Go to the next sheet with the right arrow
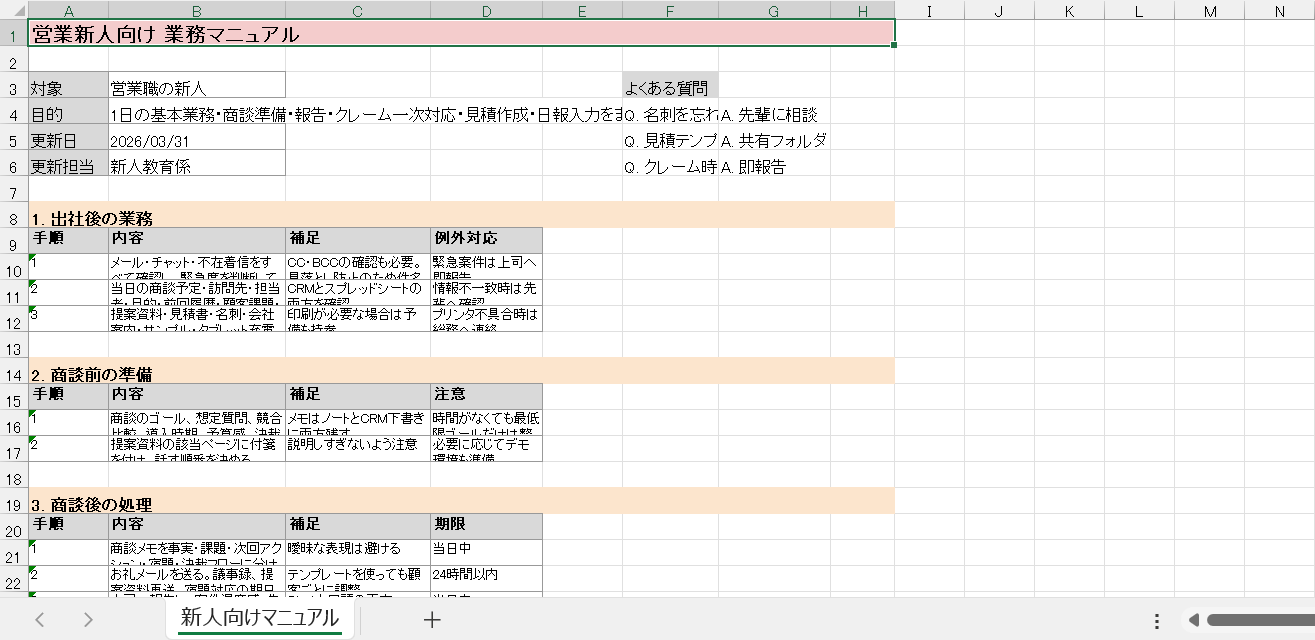This screenshot has width=1315, height=640. point(88,620)
